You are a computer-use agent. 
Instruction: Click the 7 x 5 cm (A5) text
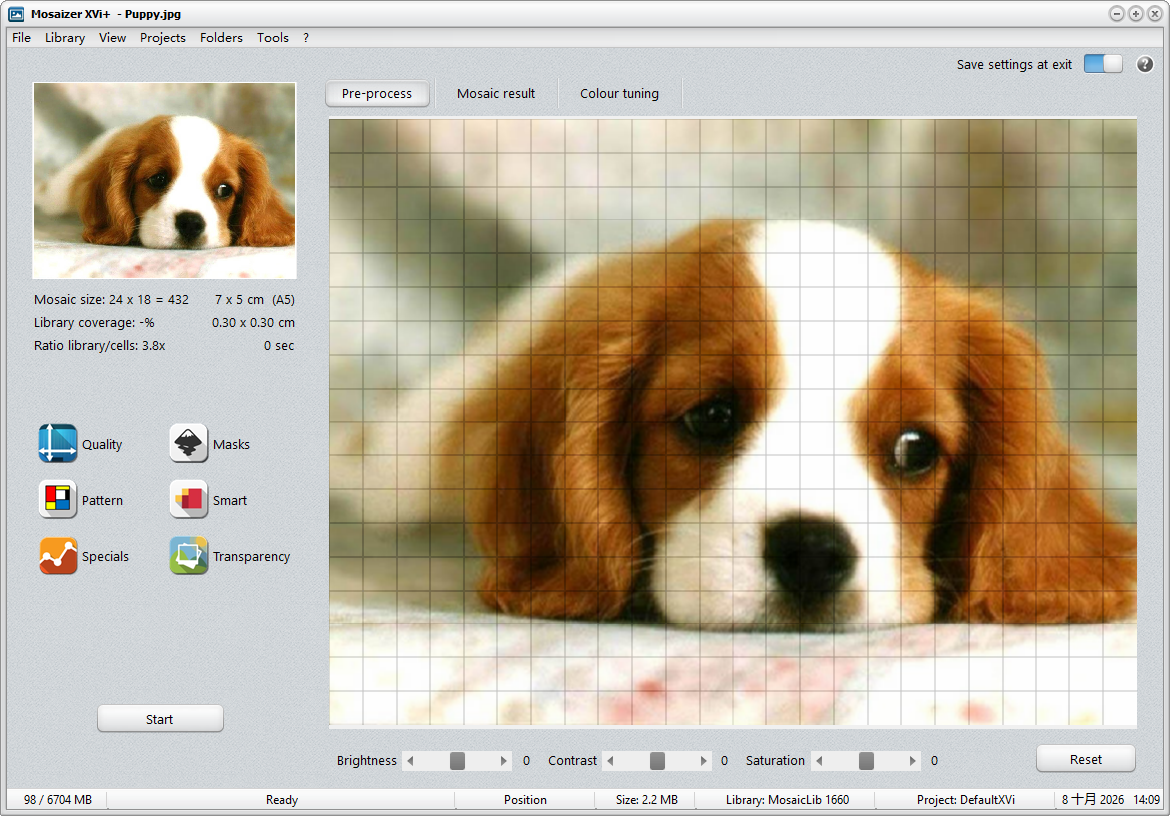(254, 299)
